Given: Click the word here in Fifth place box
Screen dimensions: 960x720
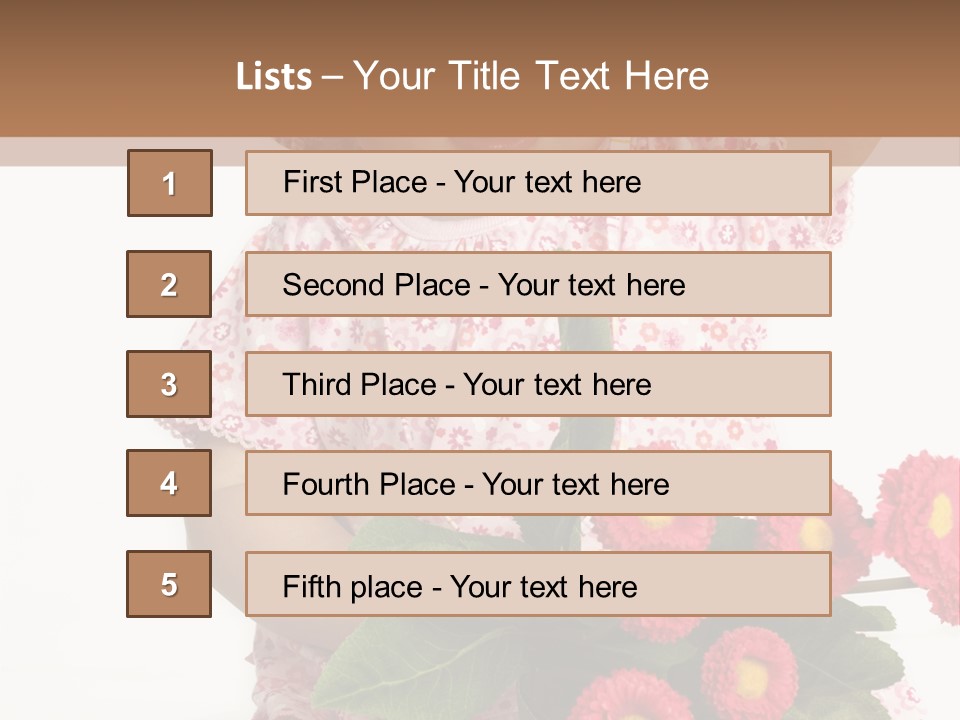Looking at the screenshot, I should tap(607, 587).
